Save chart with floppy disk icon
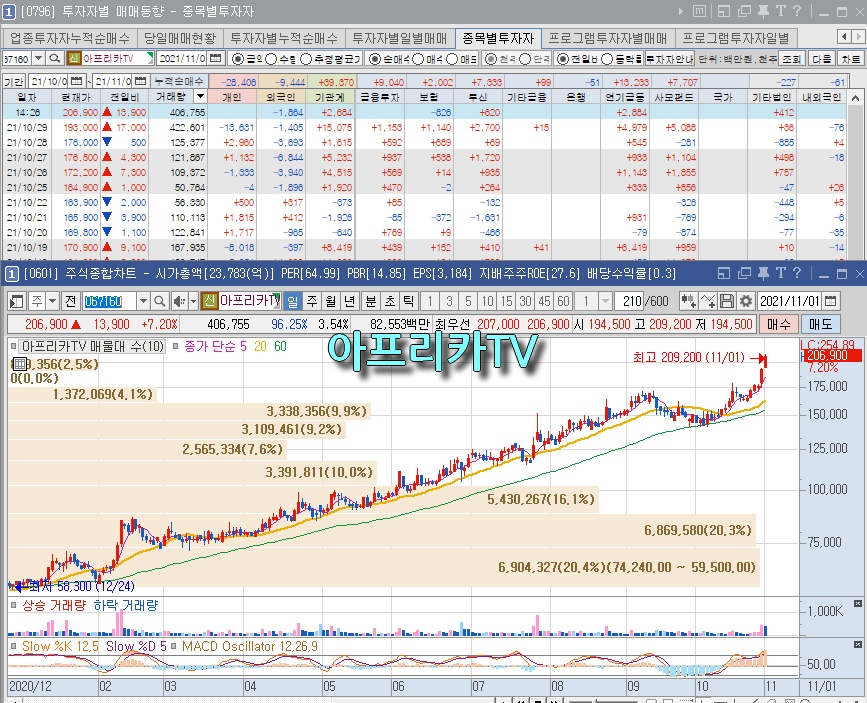This screenshot has height=703, width=867. 727,301
